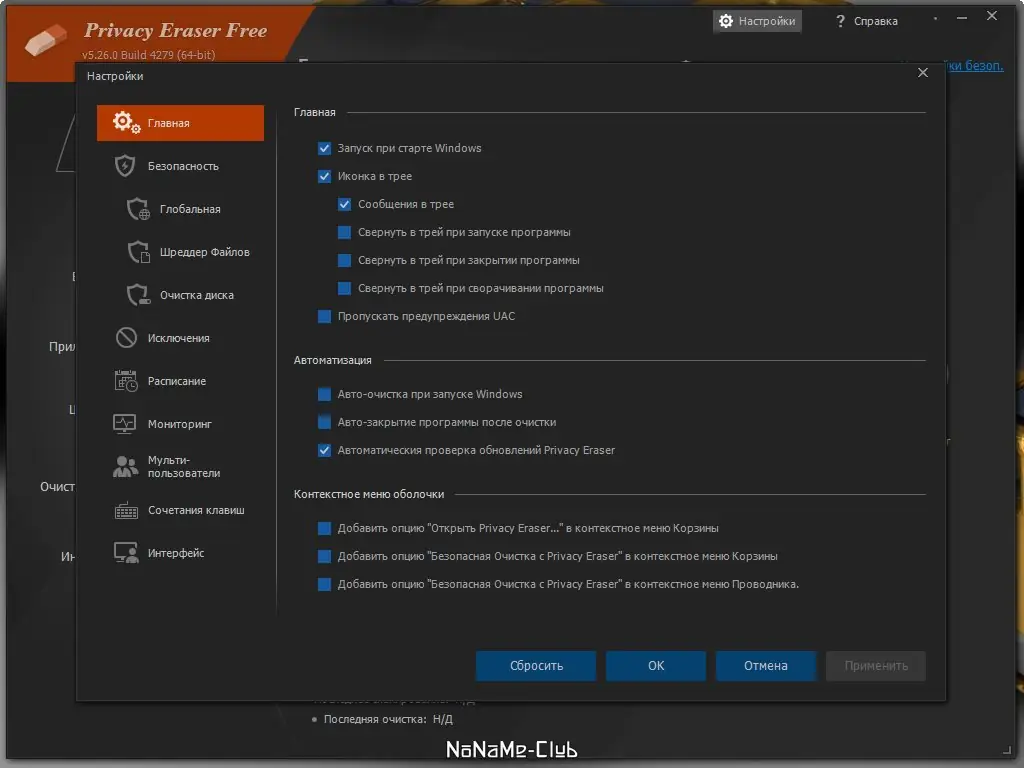This screenshot has width=1024, height=768.
Task: Click the Интерфейс monitor-user icon
Action: pyautogui.click(x=126, y=553)
